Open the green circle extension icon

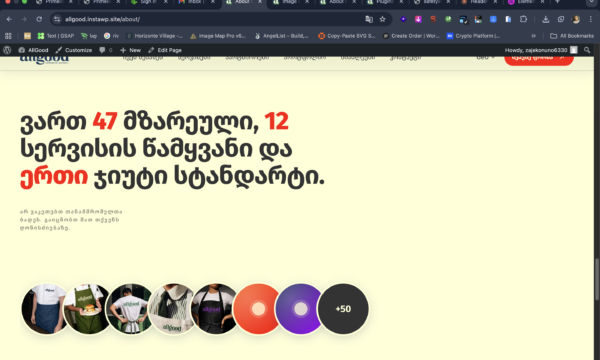(x=448, y=19)
